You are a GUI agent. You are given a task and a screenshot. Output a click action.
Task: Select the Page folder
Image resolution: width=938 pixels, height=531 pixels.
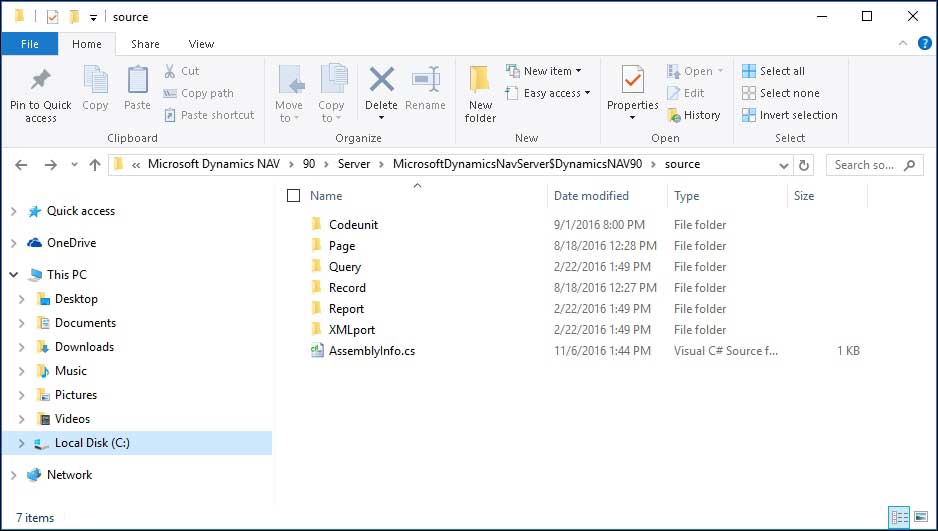pos(342,246)
